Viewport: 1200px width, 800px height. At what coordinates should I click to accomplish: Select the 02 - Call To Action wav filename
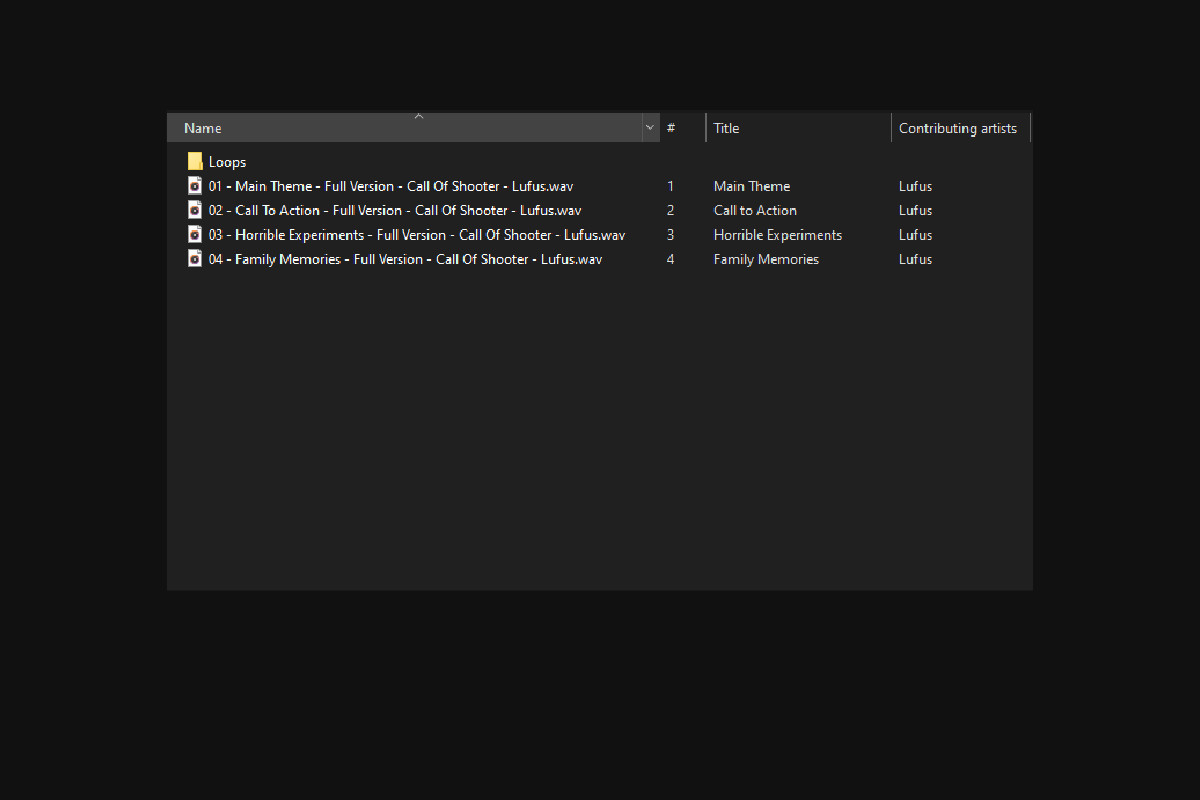[394, 210]
